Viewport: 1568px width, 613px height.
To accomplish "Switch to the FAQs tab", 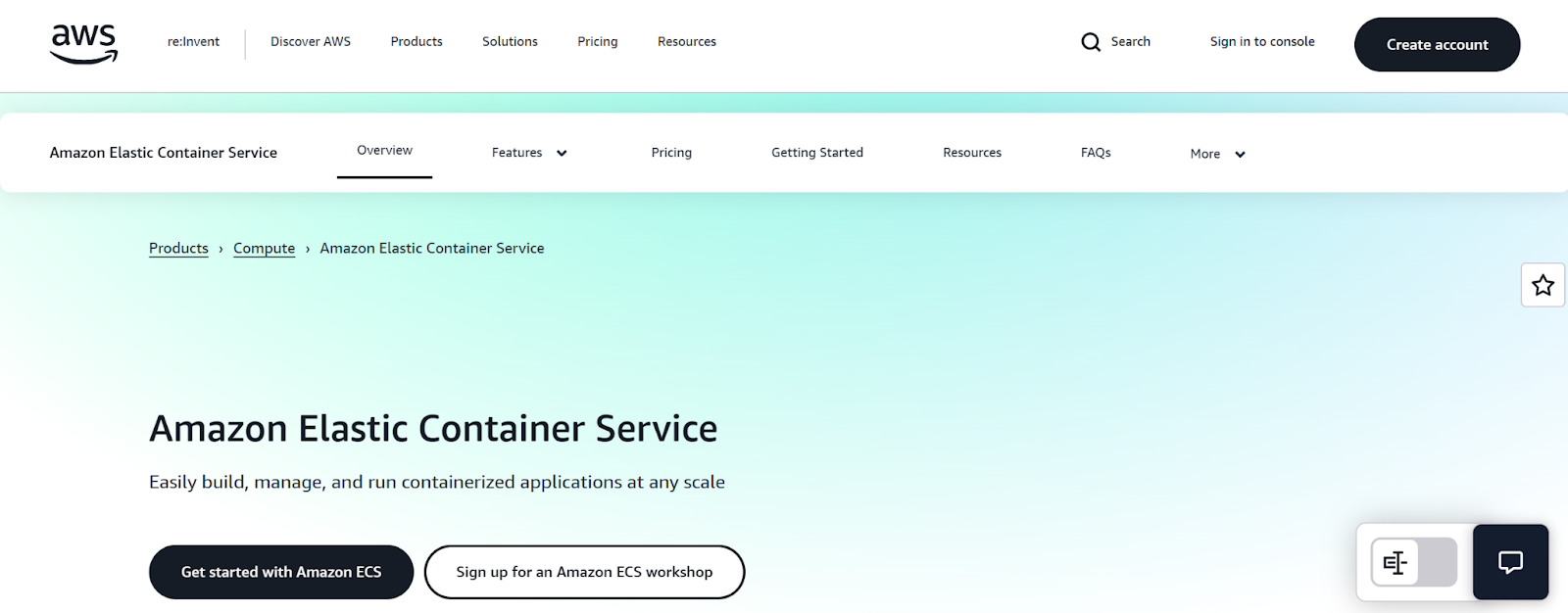I will point(1096,153).
